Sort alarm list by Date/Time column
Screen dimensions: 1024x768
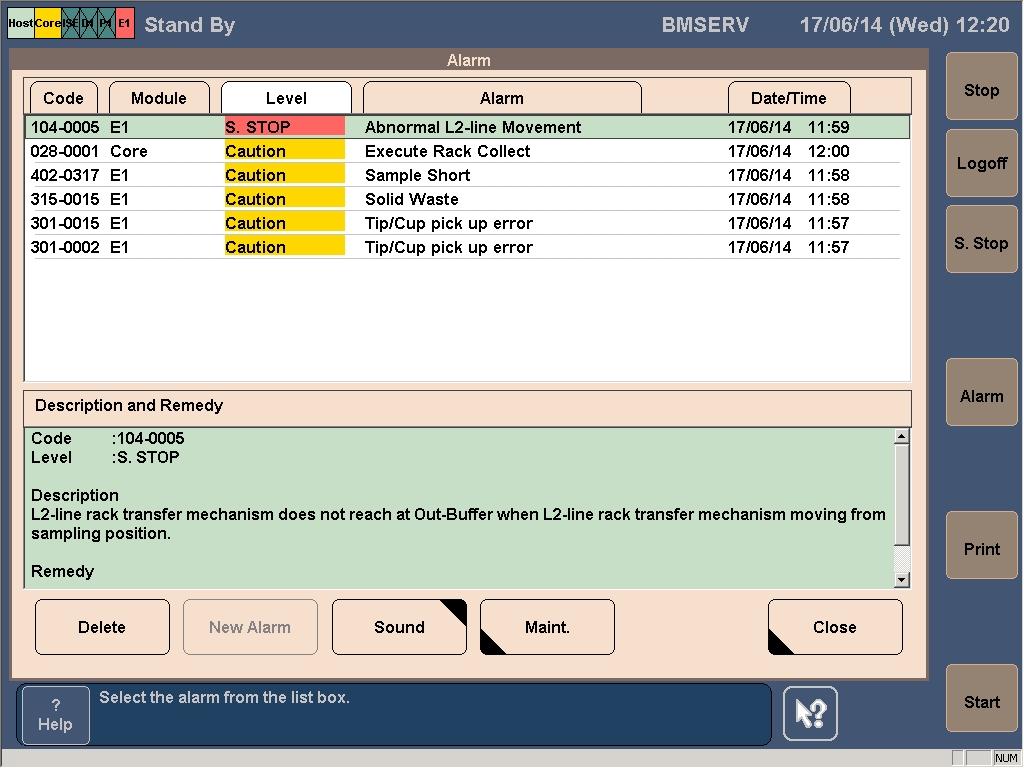[789, 98]
